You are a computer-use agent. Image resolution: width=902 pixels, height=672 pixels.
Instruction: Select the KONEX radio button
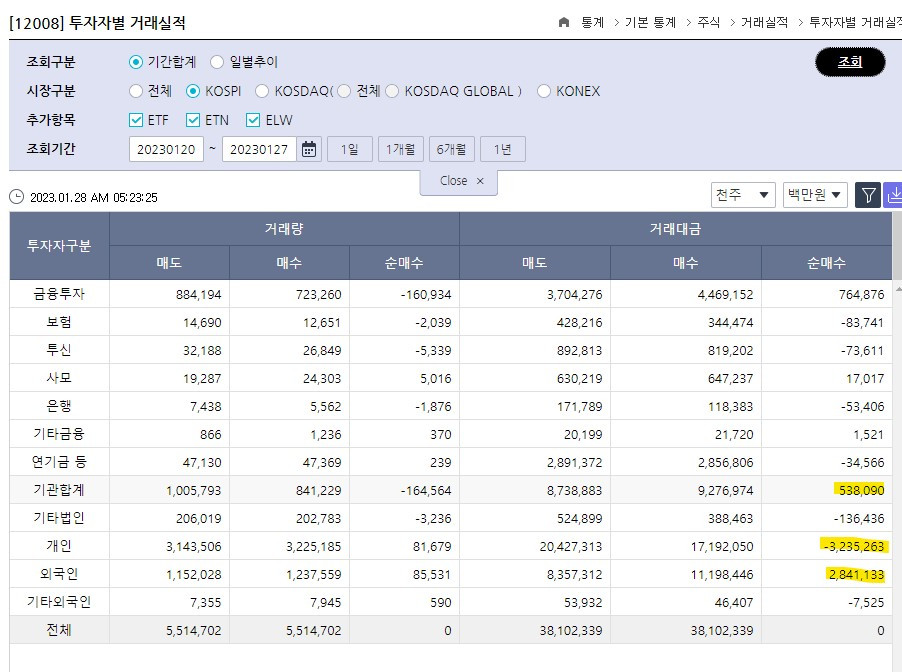pyautogui.click(x=544, y=91)
